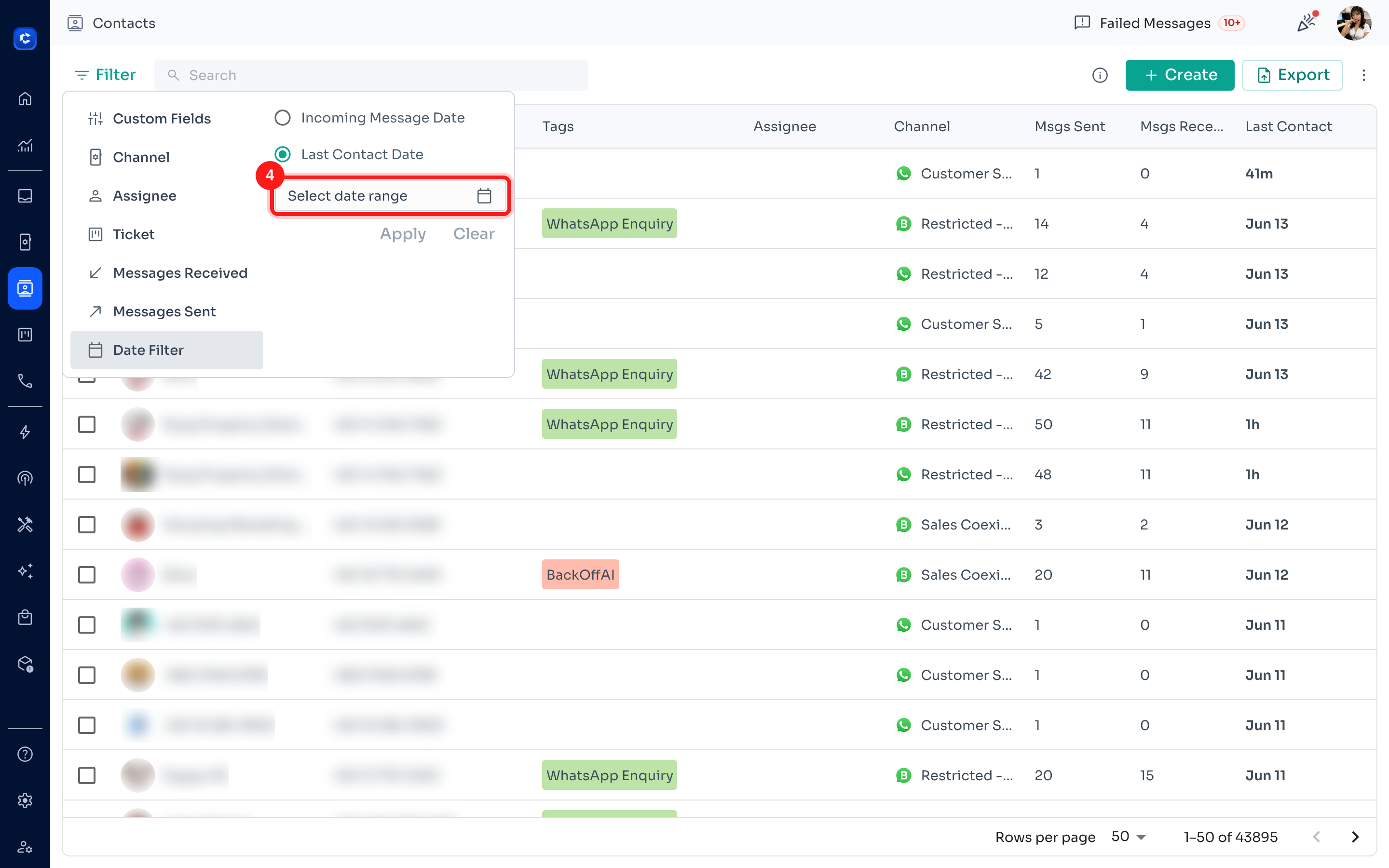Screen dimensions: 1389x868
Task: Open the inbox icon in sidebar
Action: point(25,196)
